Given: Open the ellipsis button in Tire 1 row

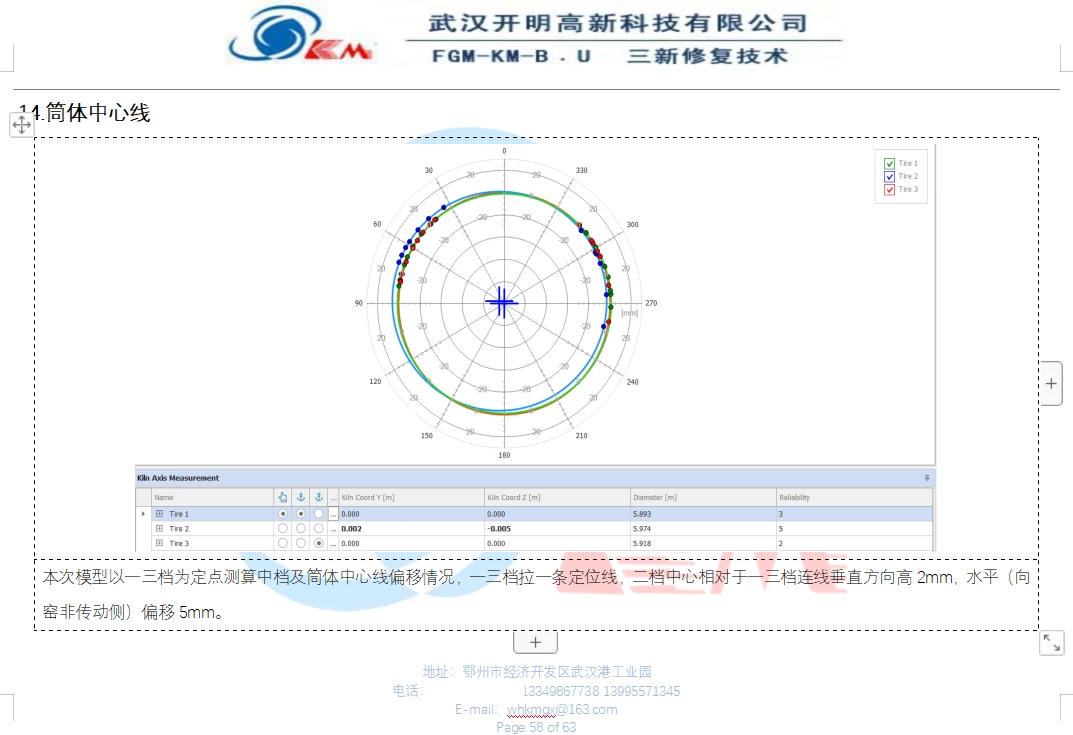Looking at the screenshot, I should [334, 514].
